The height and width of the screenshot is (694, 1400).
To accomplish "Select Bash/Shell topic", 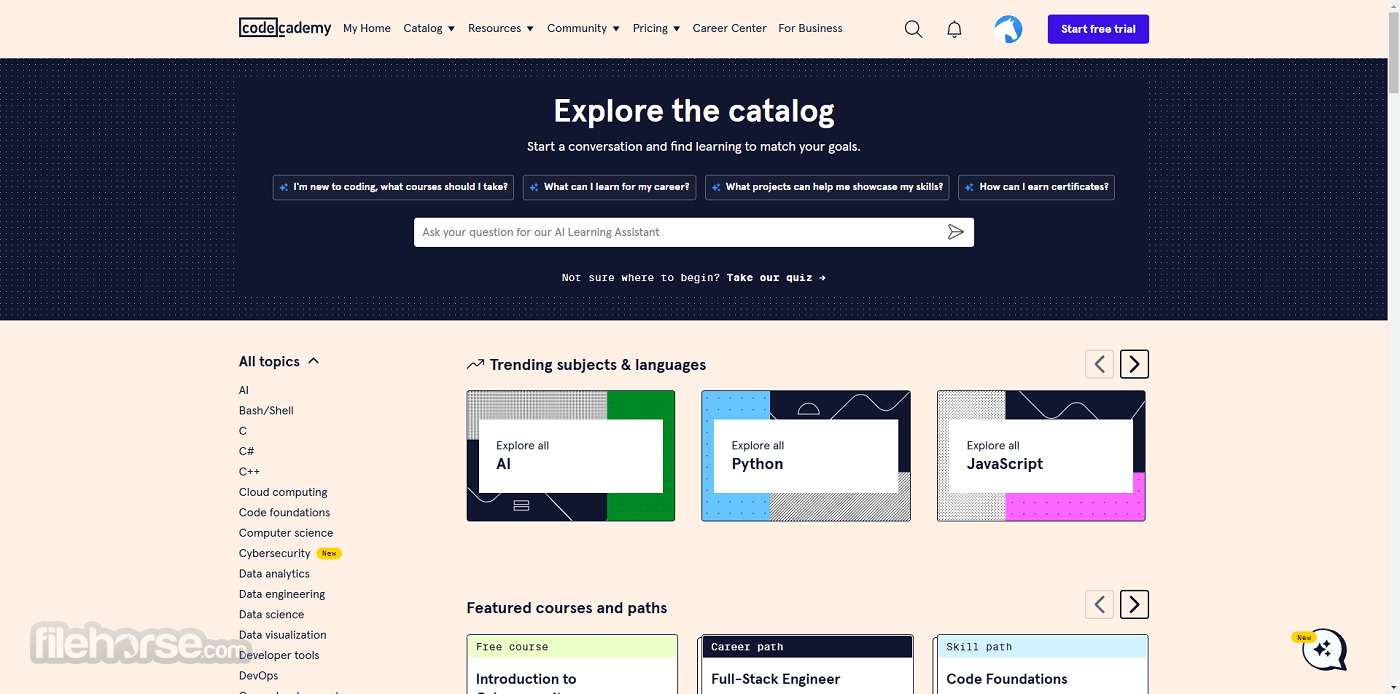I will (266, 410).
